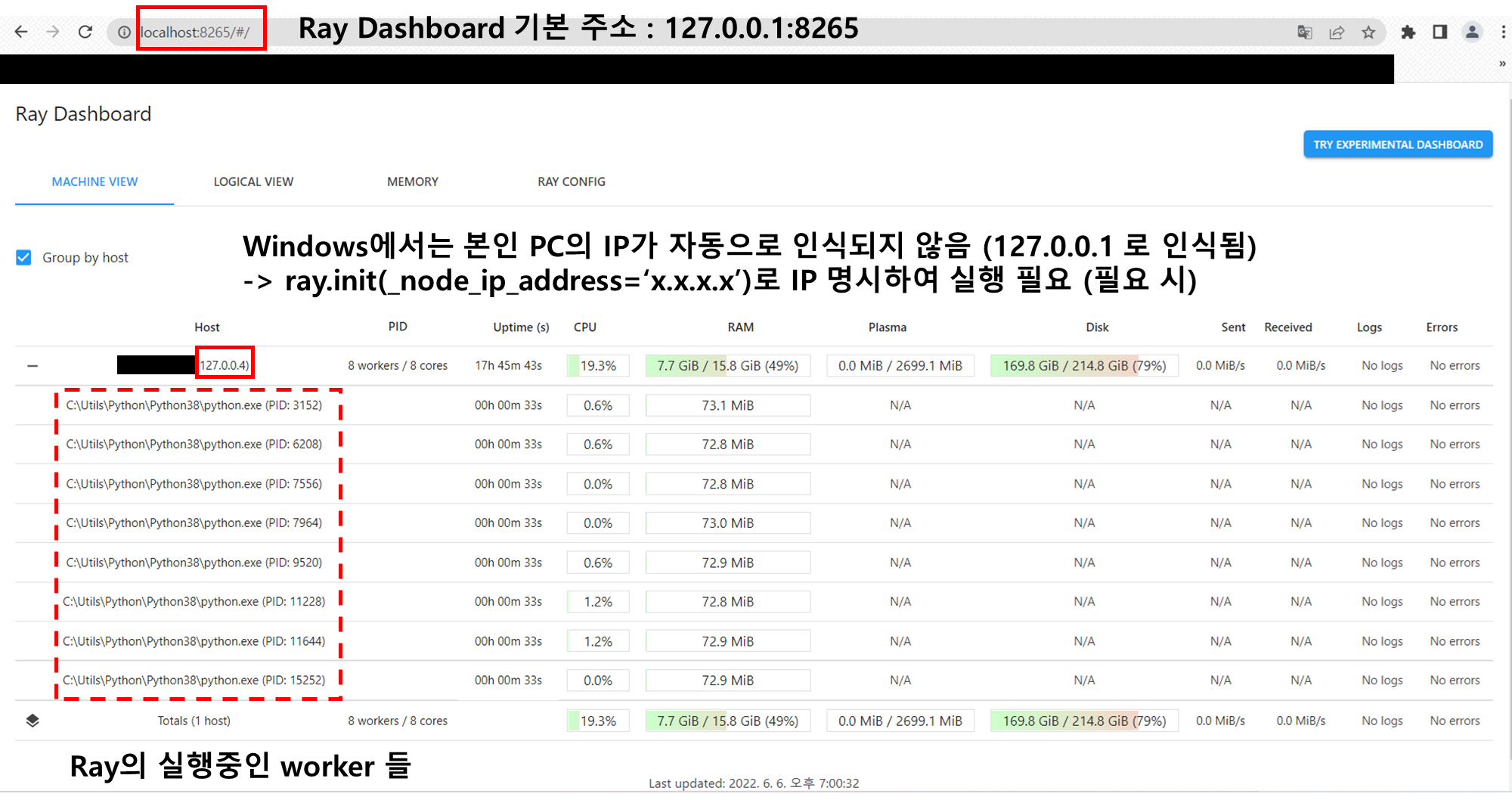Reload the page with the refresh icon

point(85,32)
